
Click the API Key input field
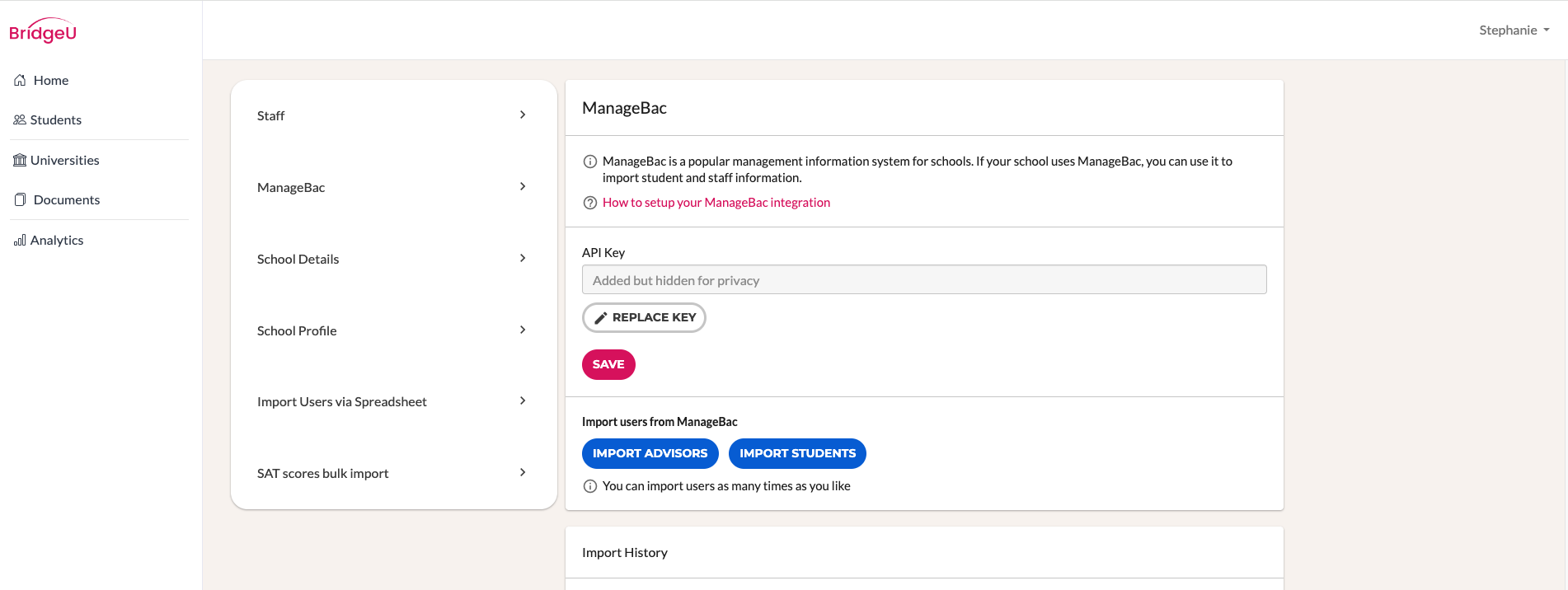click(x=924, y=279)
